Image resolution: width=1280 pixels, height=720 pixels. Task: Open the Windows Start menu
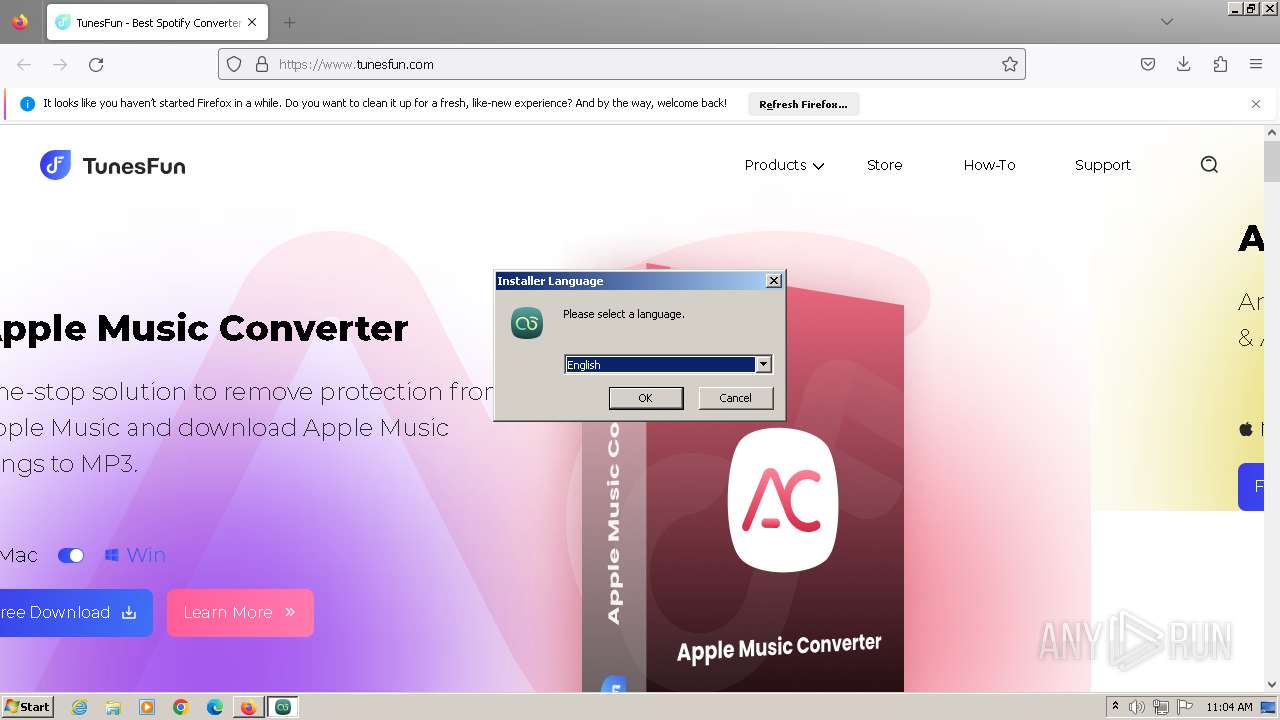pyautogui.click(x=27, y=707)
